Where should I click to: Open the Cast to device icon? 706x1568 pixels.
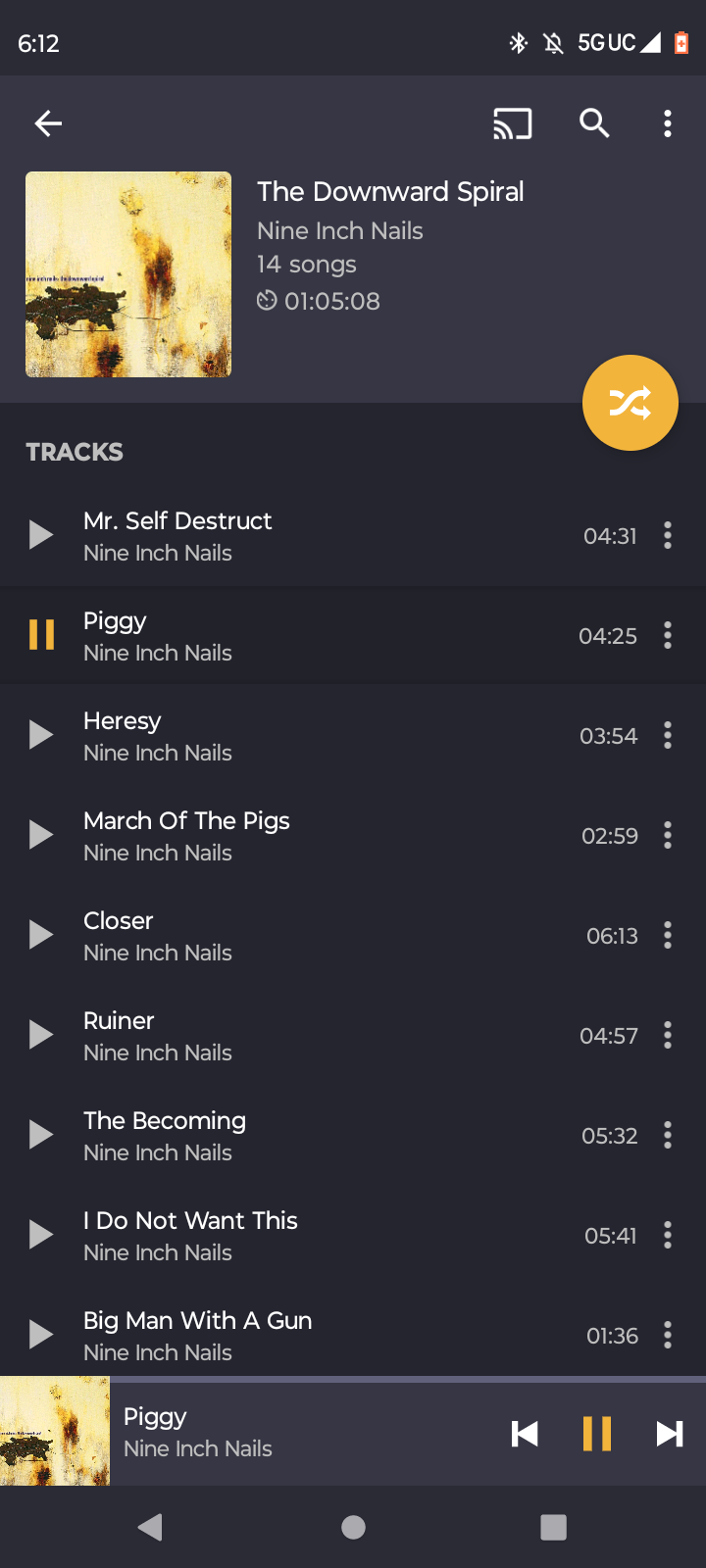(512, 123)
